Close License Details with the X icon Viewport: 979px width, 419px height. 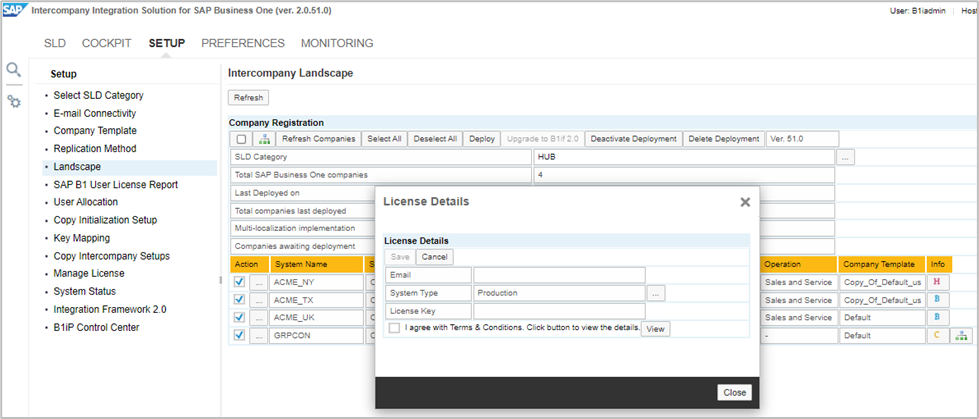coord(745,202)
